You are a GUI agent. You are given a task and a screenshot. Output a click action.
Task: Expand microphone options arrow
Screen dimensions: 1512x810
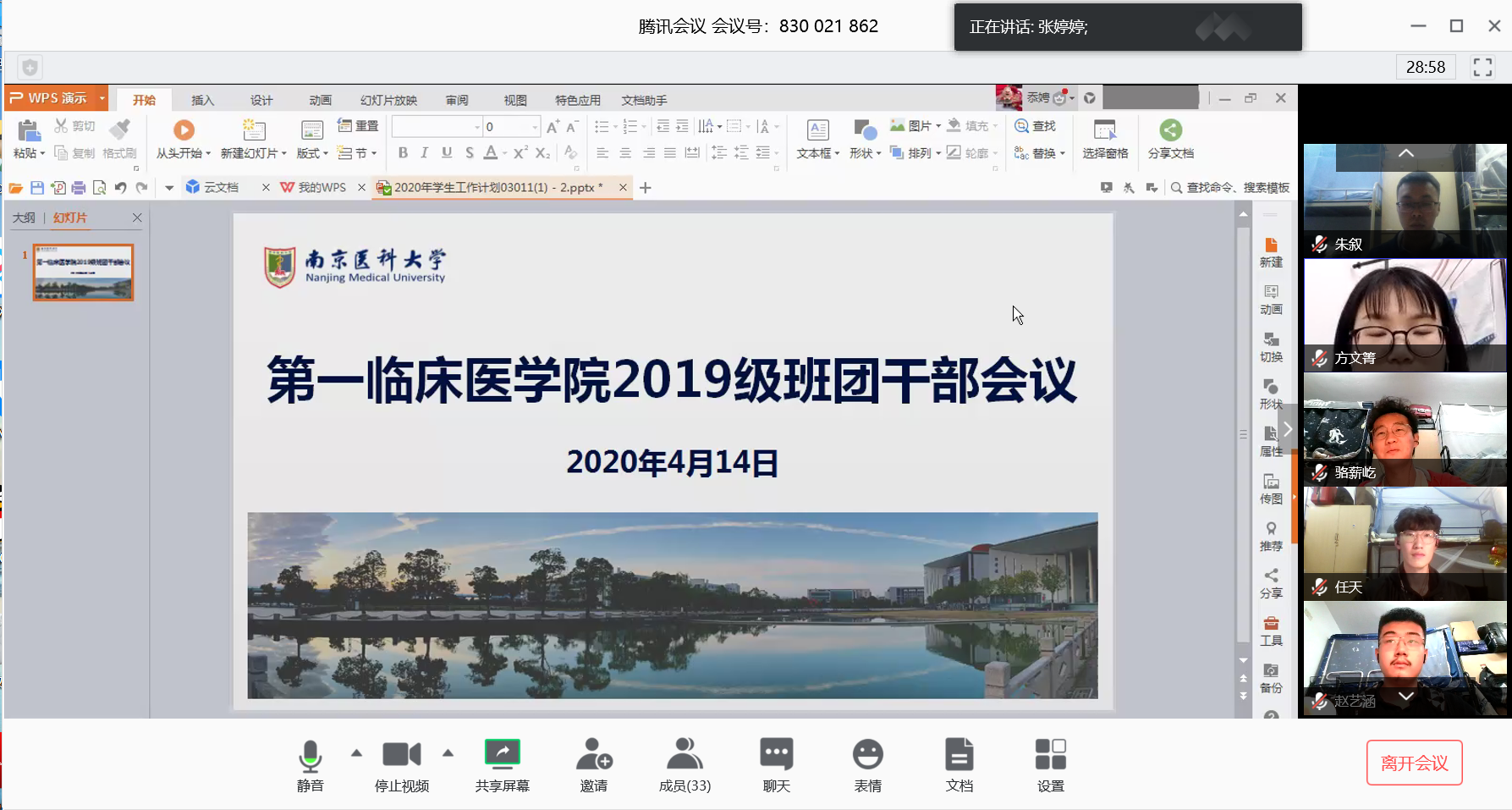[x=356, y=752]
